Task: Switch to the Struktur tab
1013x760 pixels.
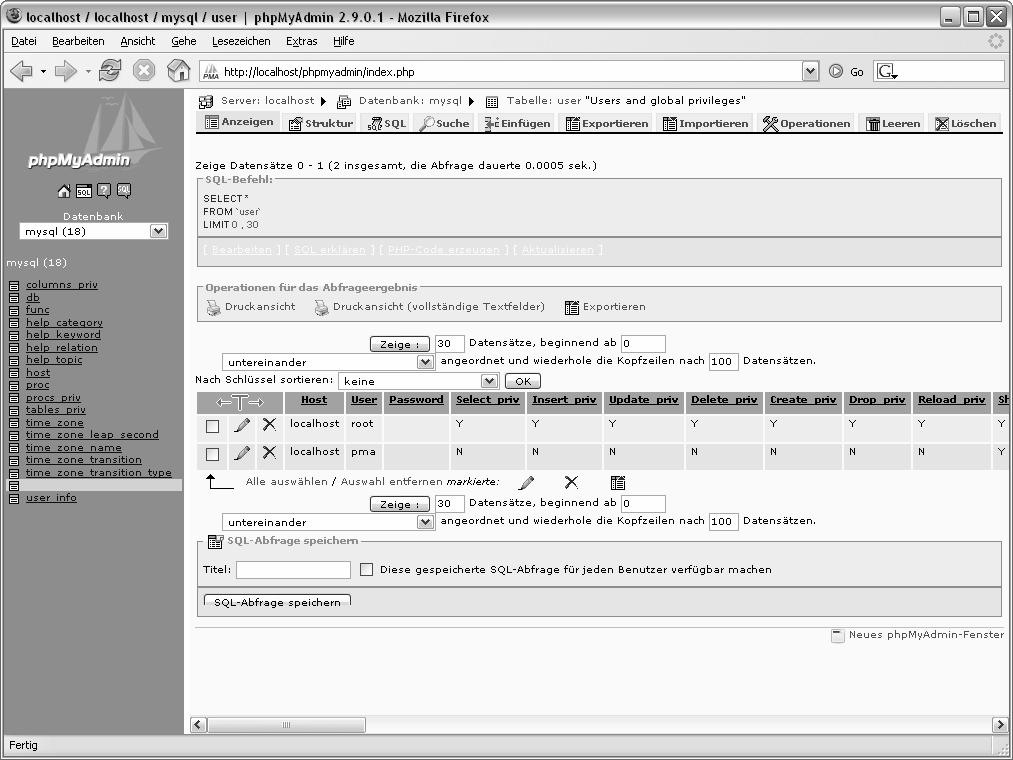Action: 321,123
